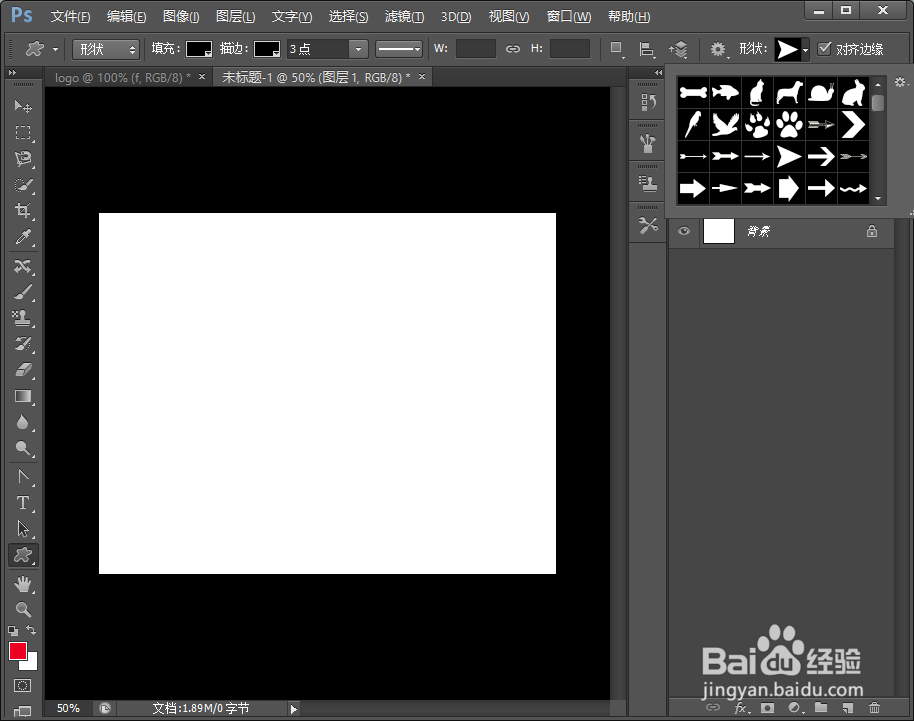Screen dimensions: 914x721
Task: Create a new layer
Action: pos(848,708)
